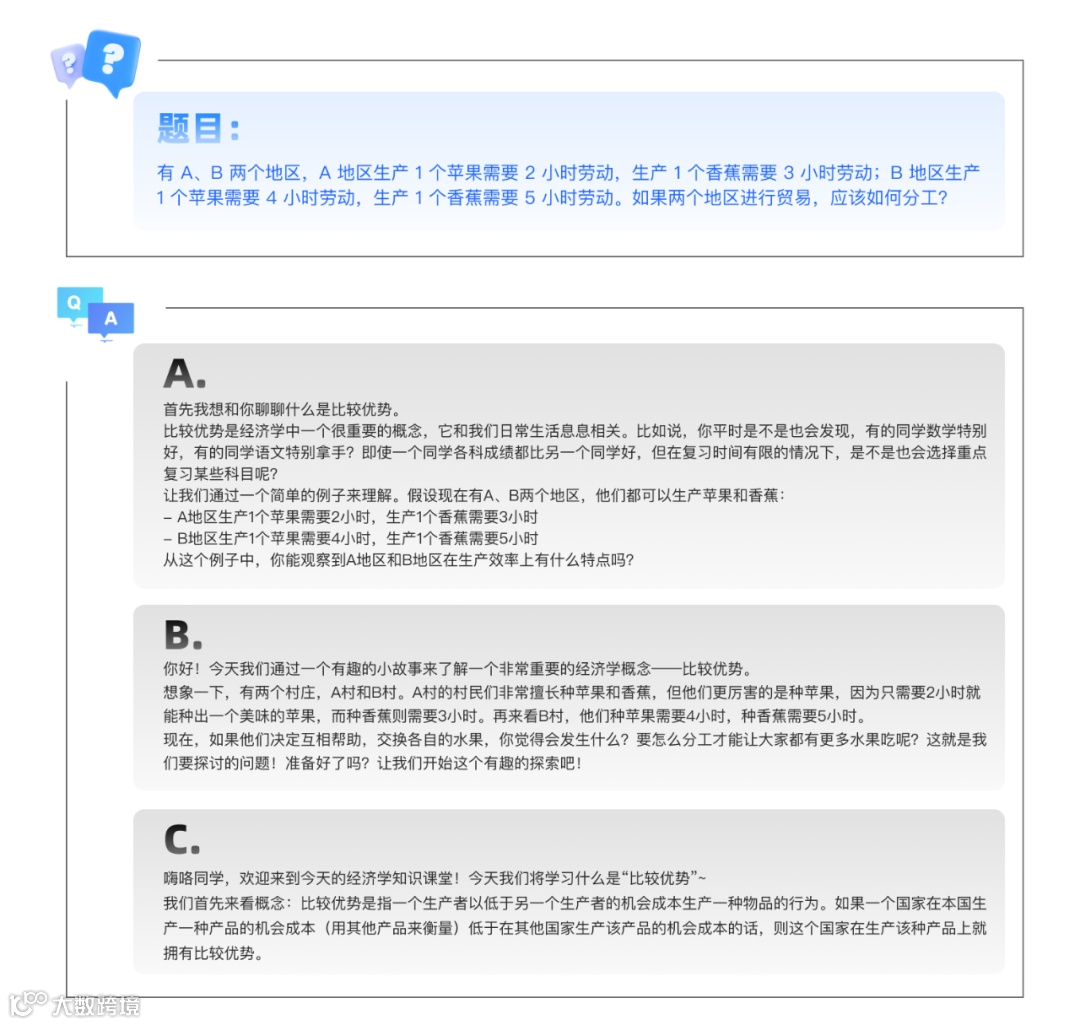Click the answer B. heading
The width and height of the screenshot is (1080, 1025).
[183, 635]
